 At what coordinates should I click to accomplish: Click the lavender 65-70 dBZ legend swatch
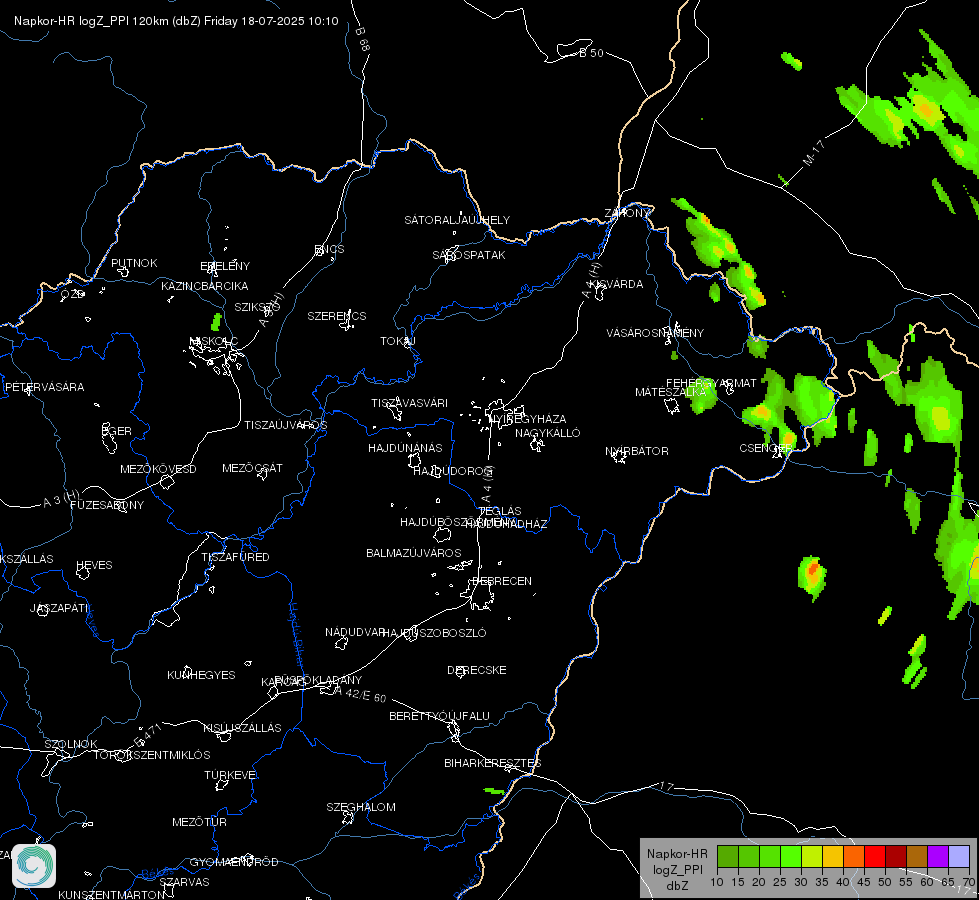coord(959,857)
